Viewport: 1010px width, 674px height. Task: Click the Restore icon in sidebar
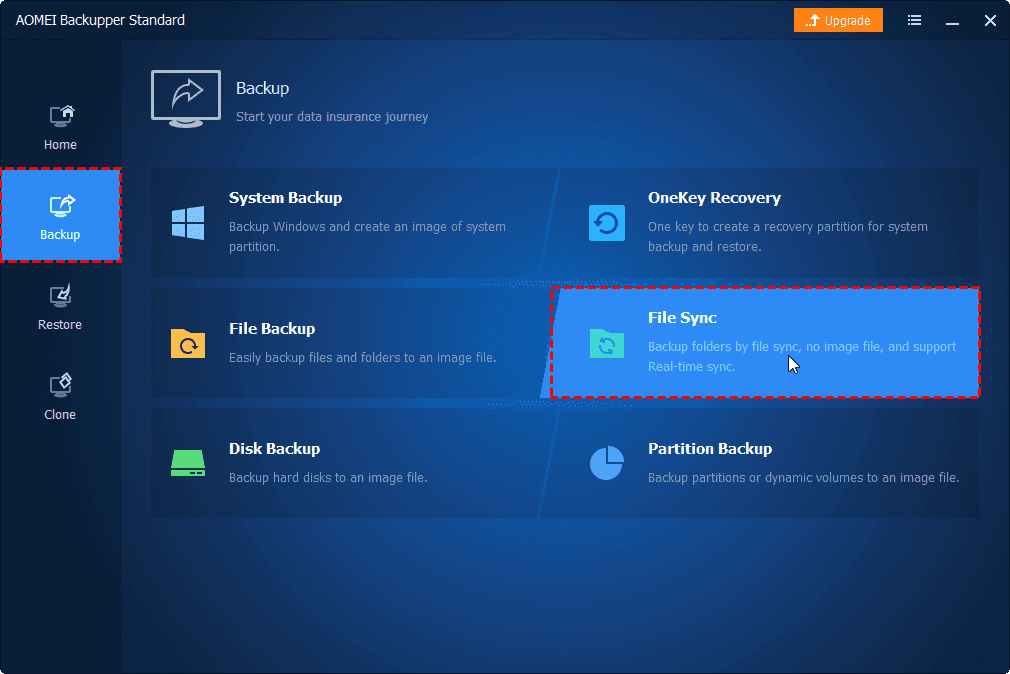click(61, 296)
